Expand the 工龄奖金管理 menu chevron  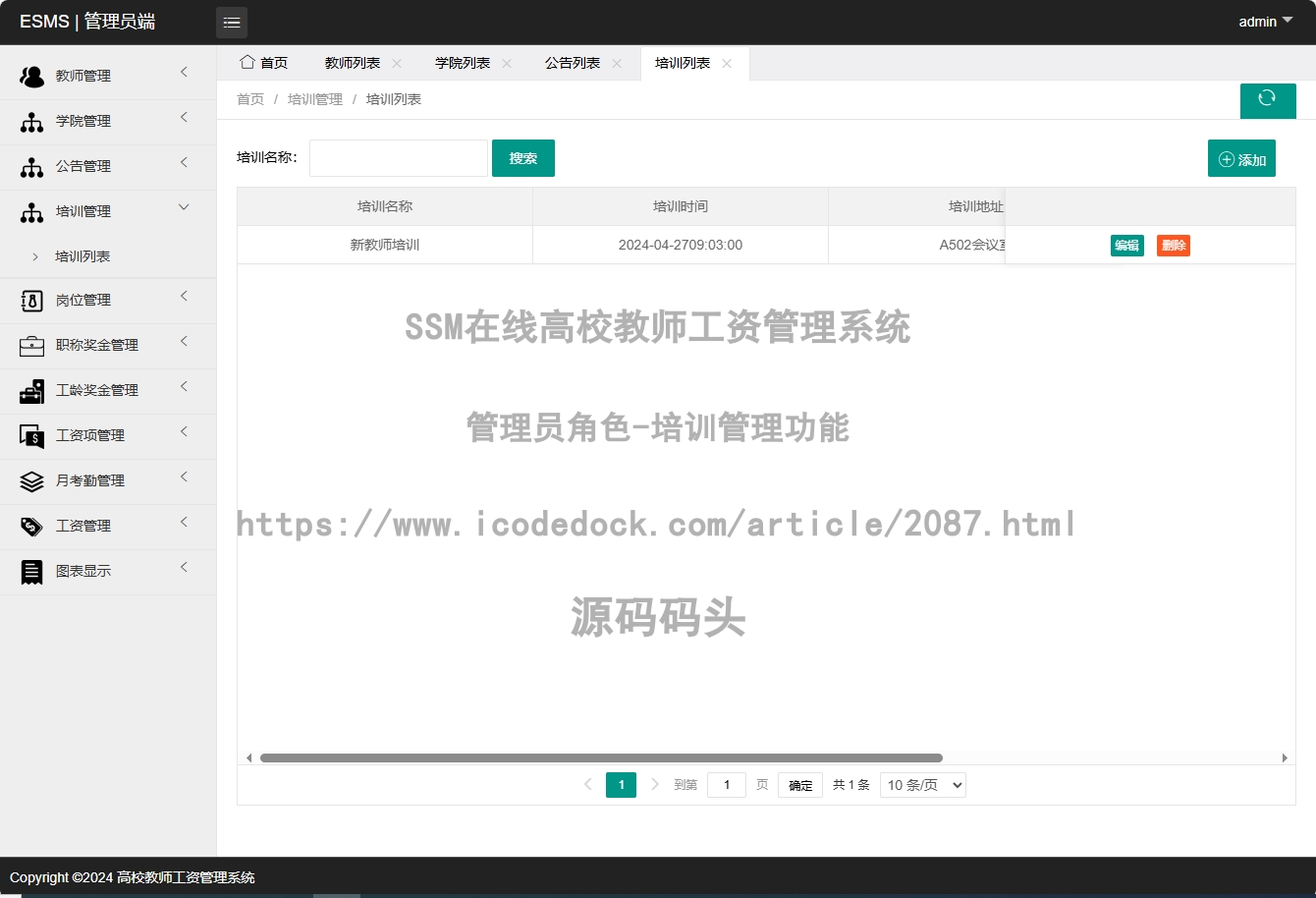click(184, 386)
